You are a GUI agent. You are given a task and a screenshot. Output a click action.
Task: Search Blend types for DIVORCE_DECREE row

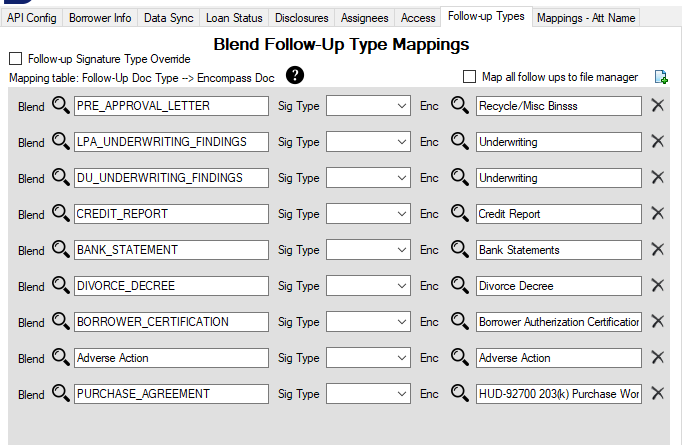tap(60, 286)
